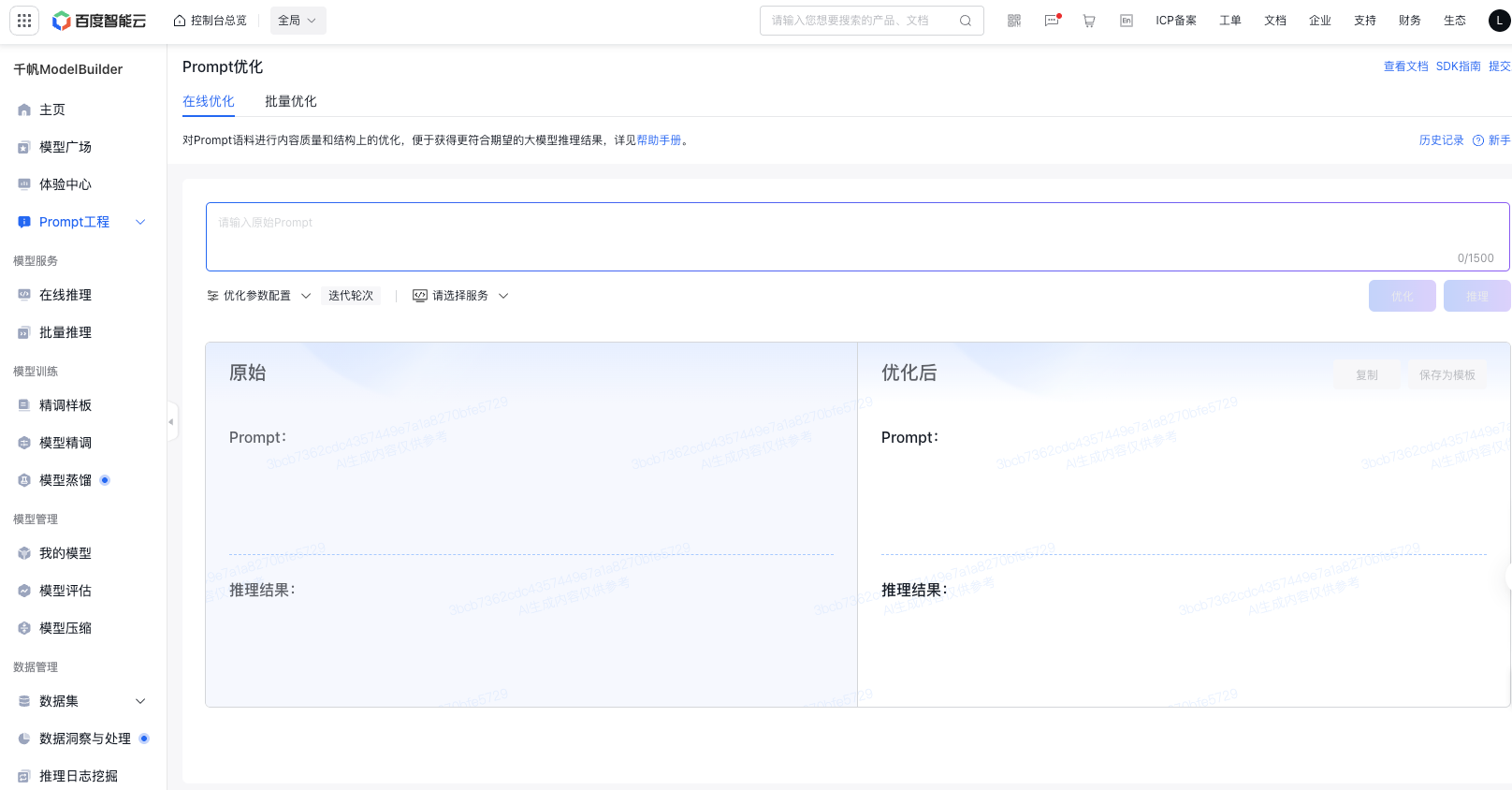The image size is (1512, 790).
Task: Open the messages notification icon
Action: [x=1052, y=21]
